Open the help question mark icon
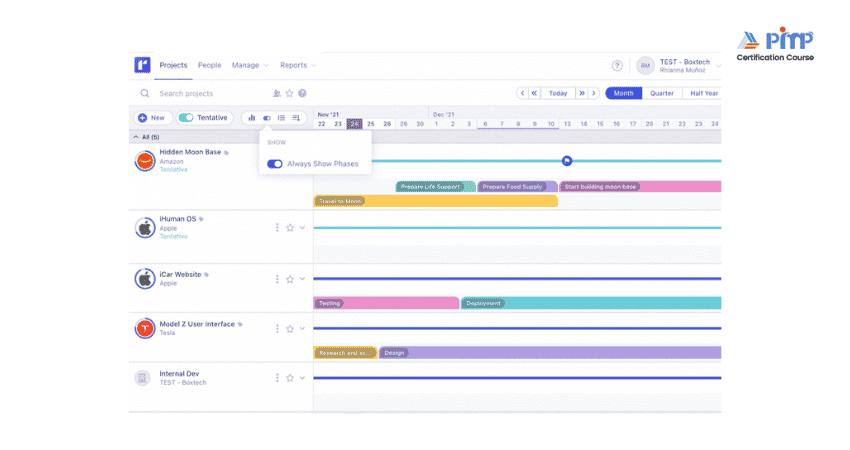 [x=617, y=66]
